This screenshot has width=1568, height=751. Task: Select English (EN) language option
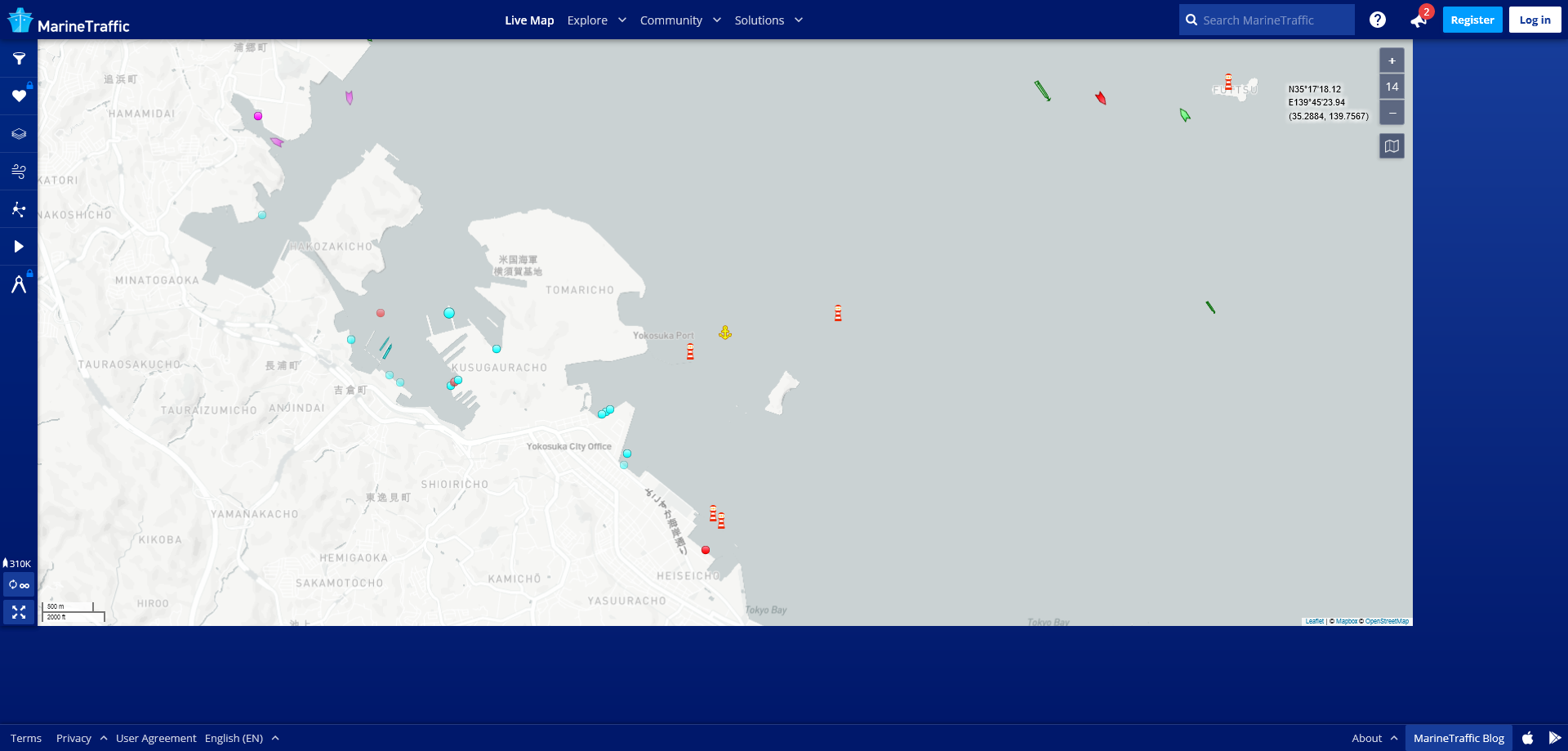pos(234,738)
